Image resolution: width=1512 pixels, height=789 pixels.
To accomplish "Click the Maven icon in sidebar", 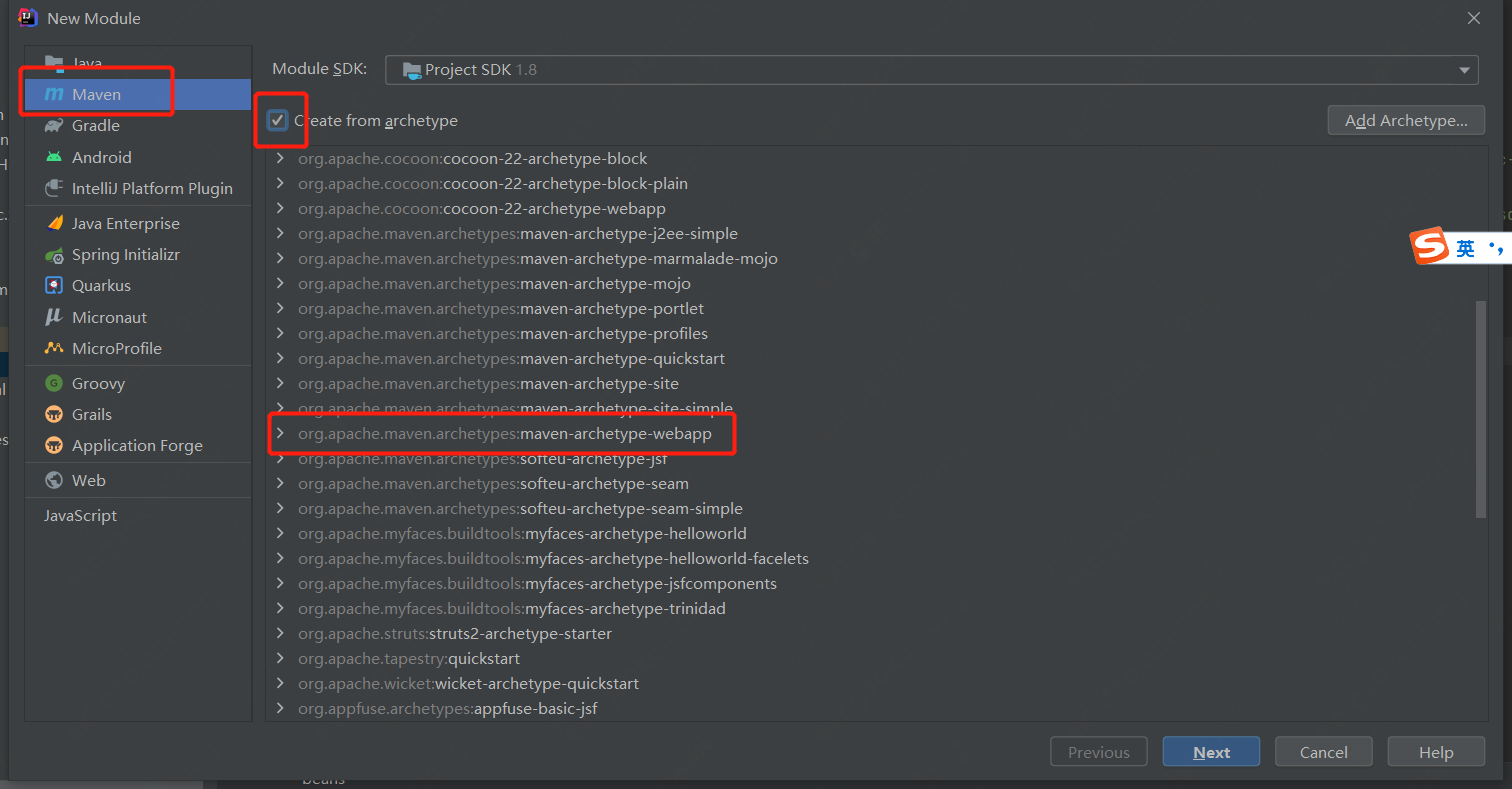I will pos(54,94).
